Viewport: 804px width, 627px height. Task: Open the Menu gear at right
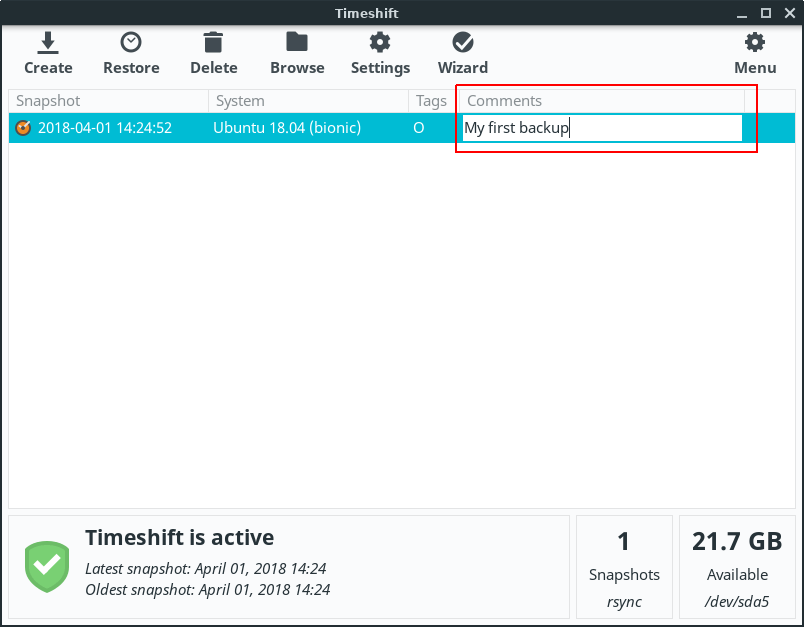tap(755, 43)
